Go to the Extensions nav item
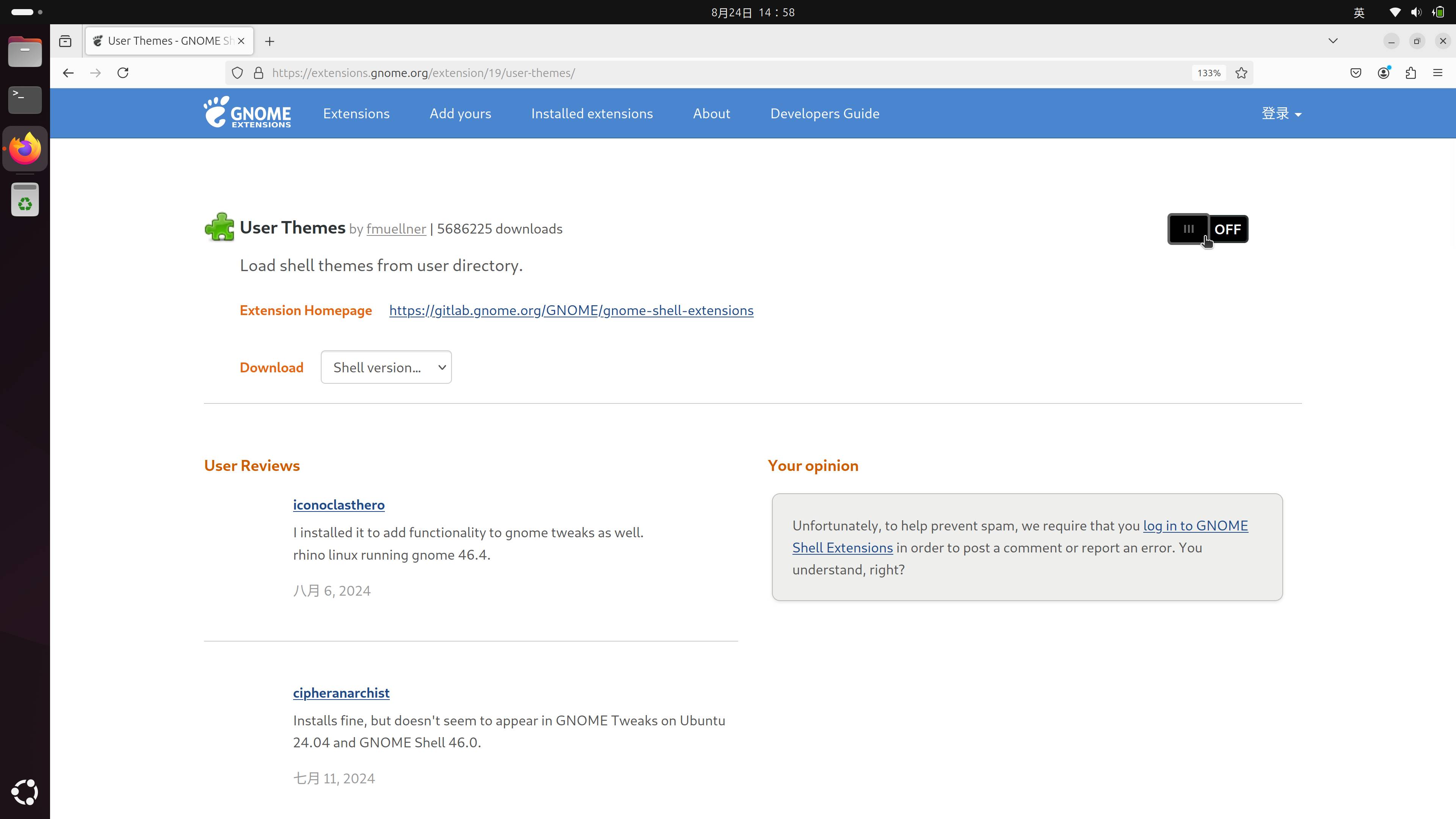The image size is (1456, 819). [x=356, y=114]
